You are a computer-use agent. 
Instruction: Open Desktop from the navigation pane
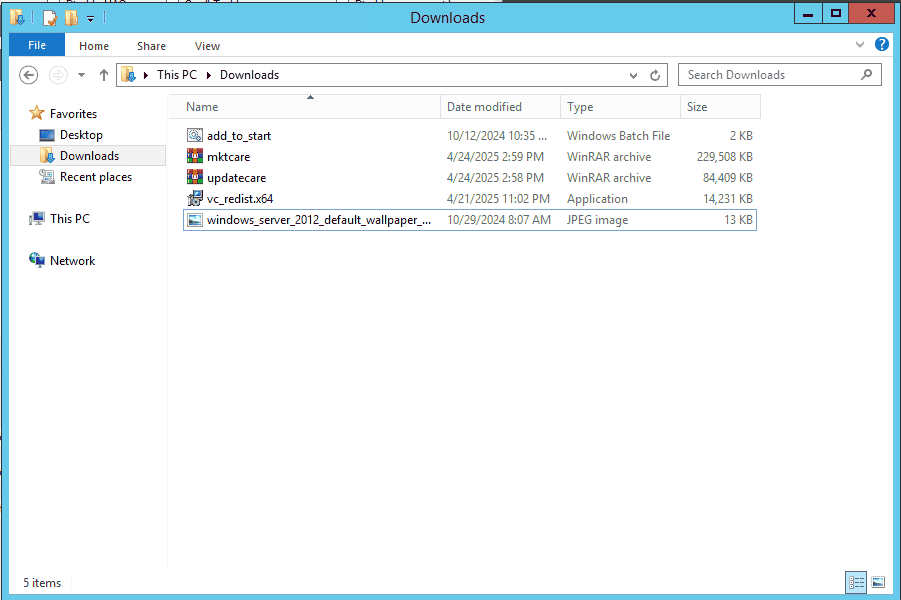[x=81, y=135]
